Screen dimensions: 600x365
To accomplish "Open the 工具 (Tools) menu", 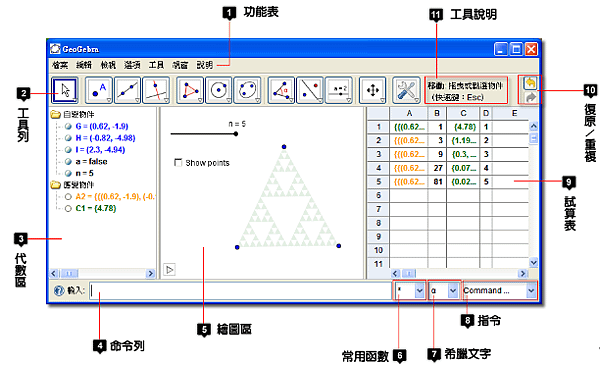I will tap(157, 65).
